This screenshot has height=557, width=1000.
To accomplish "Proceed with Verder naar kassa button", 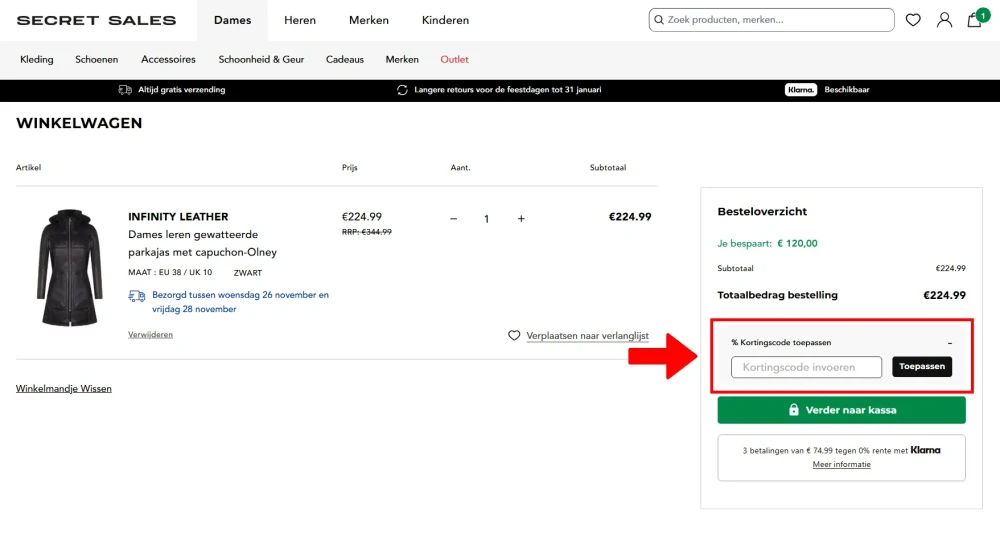I will 841,410.
